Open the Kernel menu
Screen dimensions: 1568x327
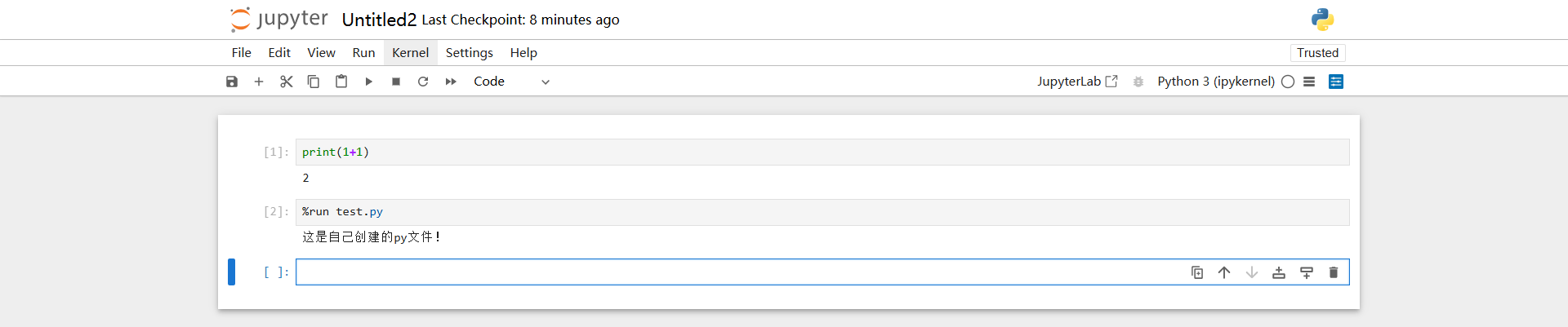tap(410, 53)
